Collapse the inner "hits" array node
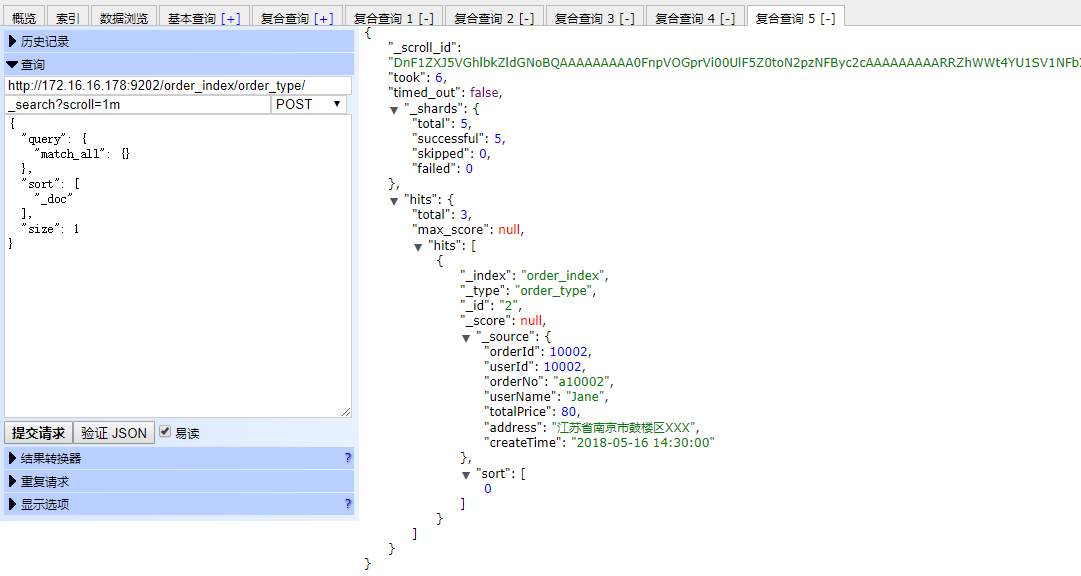Screen dimensions: 1081x576 pyautogui.click(x=418, y=247)
